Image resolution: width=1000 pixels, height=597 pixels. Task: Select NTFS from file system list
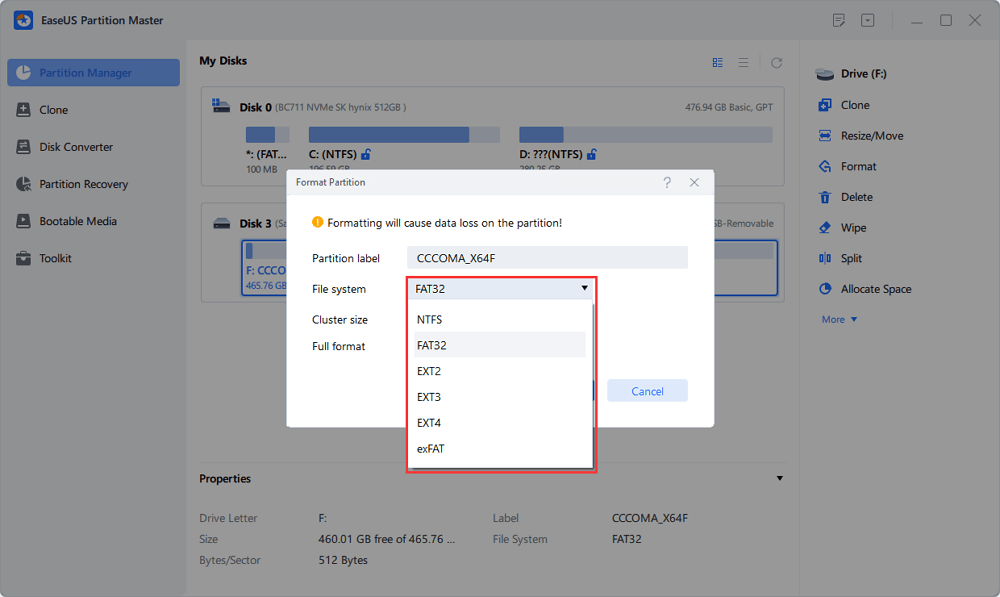pos(500,319)
